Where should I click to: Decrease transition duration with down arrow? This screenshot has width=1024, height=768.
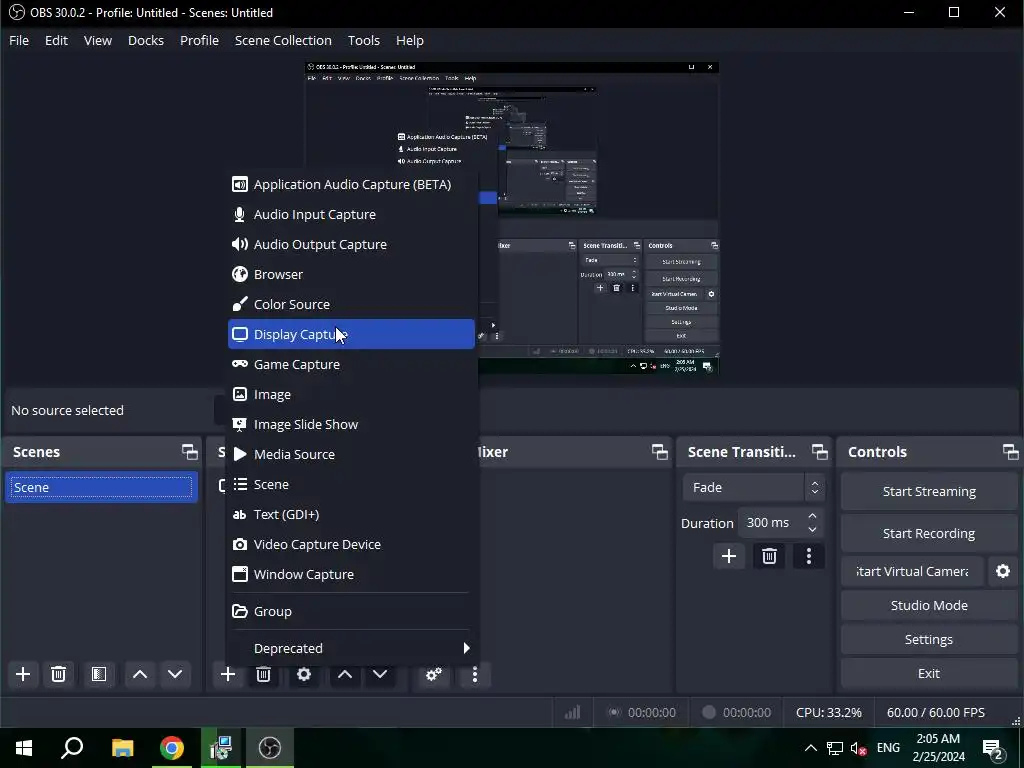pyautogui.click(x=812, y=530)
